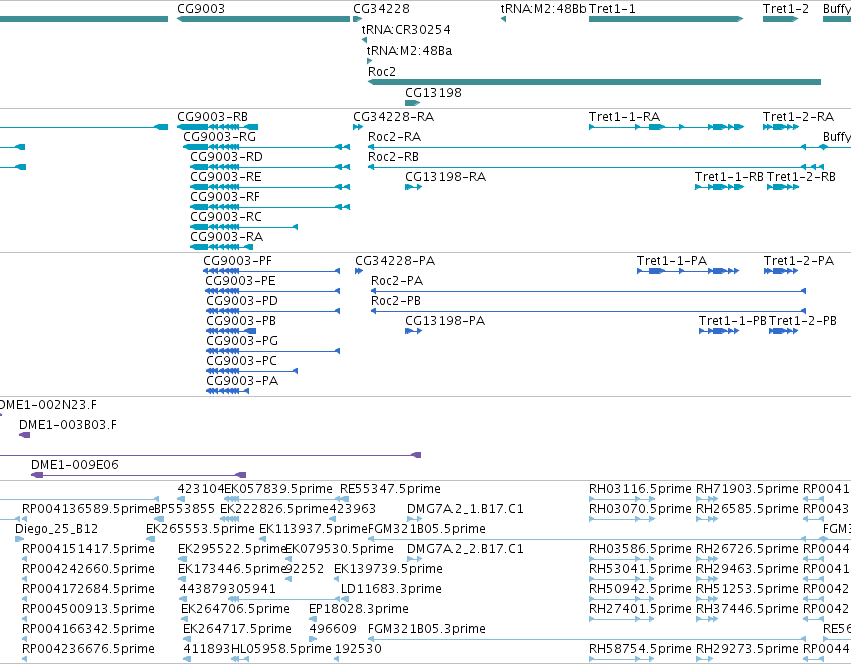
Task: Click protein 'CG9003-PB'
Action: [241, 321]
